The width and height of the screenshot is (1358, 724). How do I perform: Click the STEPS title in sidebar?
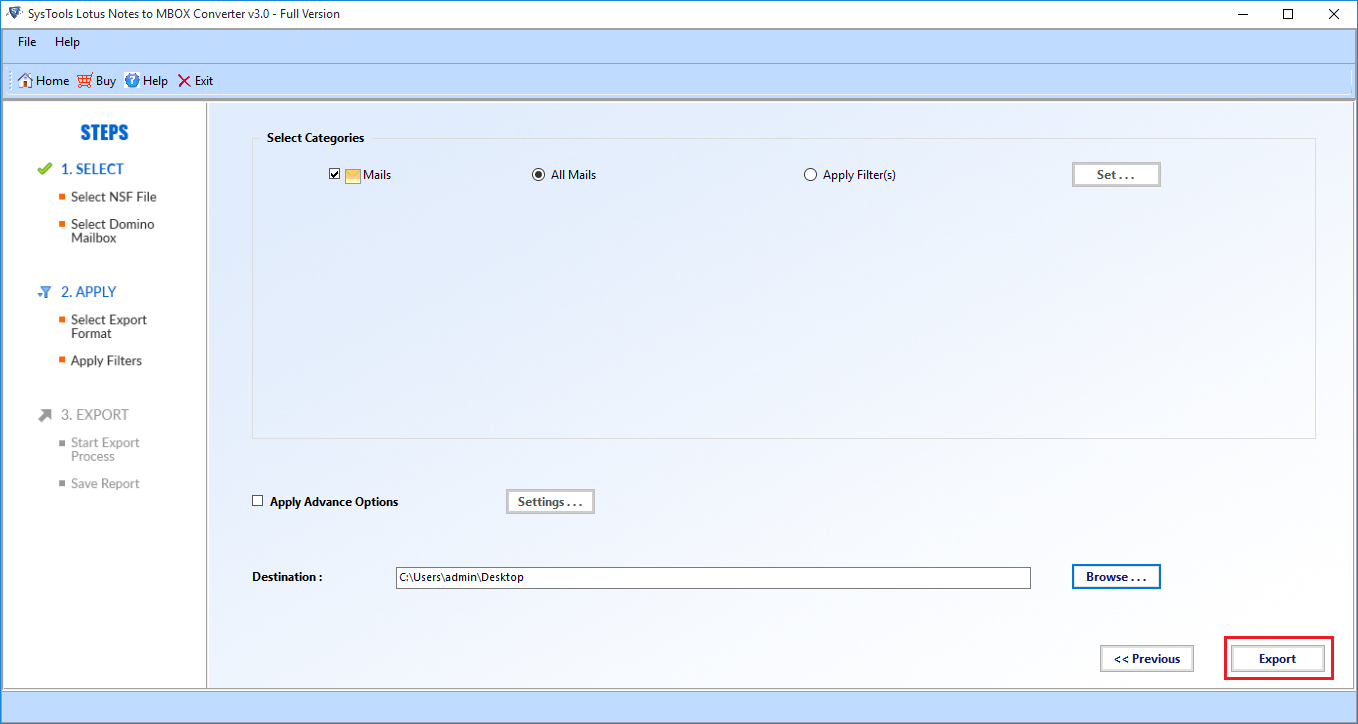pyautogui.click(x=104, y=133)
